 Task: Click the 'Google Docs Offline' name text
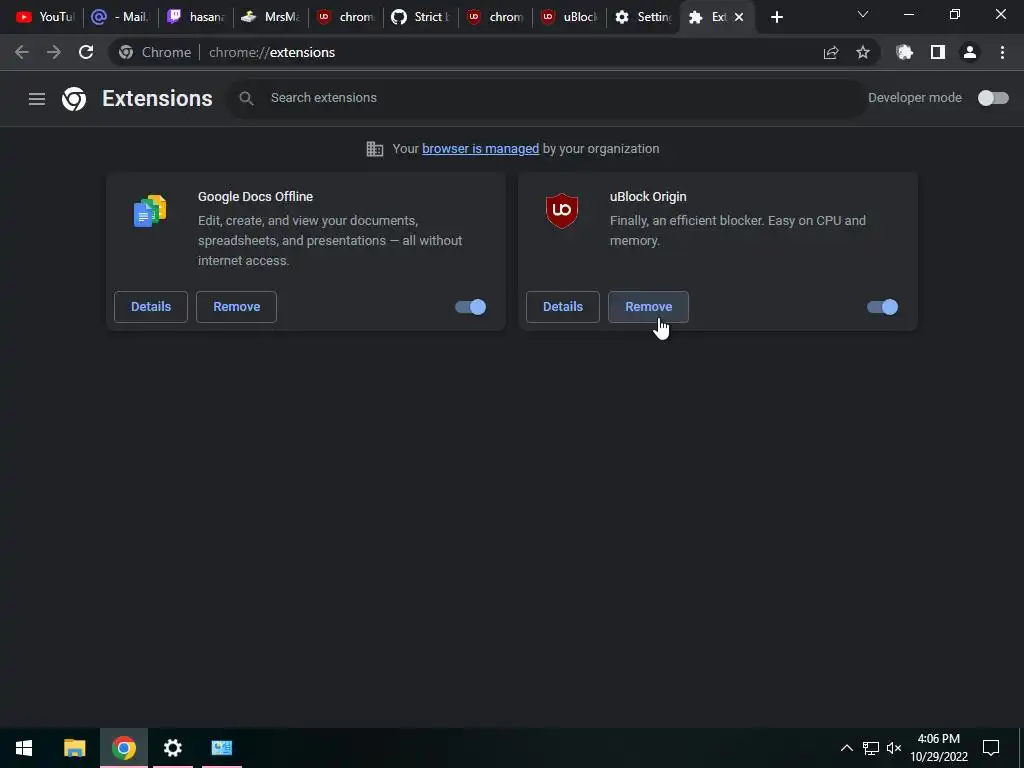255,197
